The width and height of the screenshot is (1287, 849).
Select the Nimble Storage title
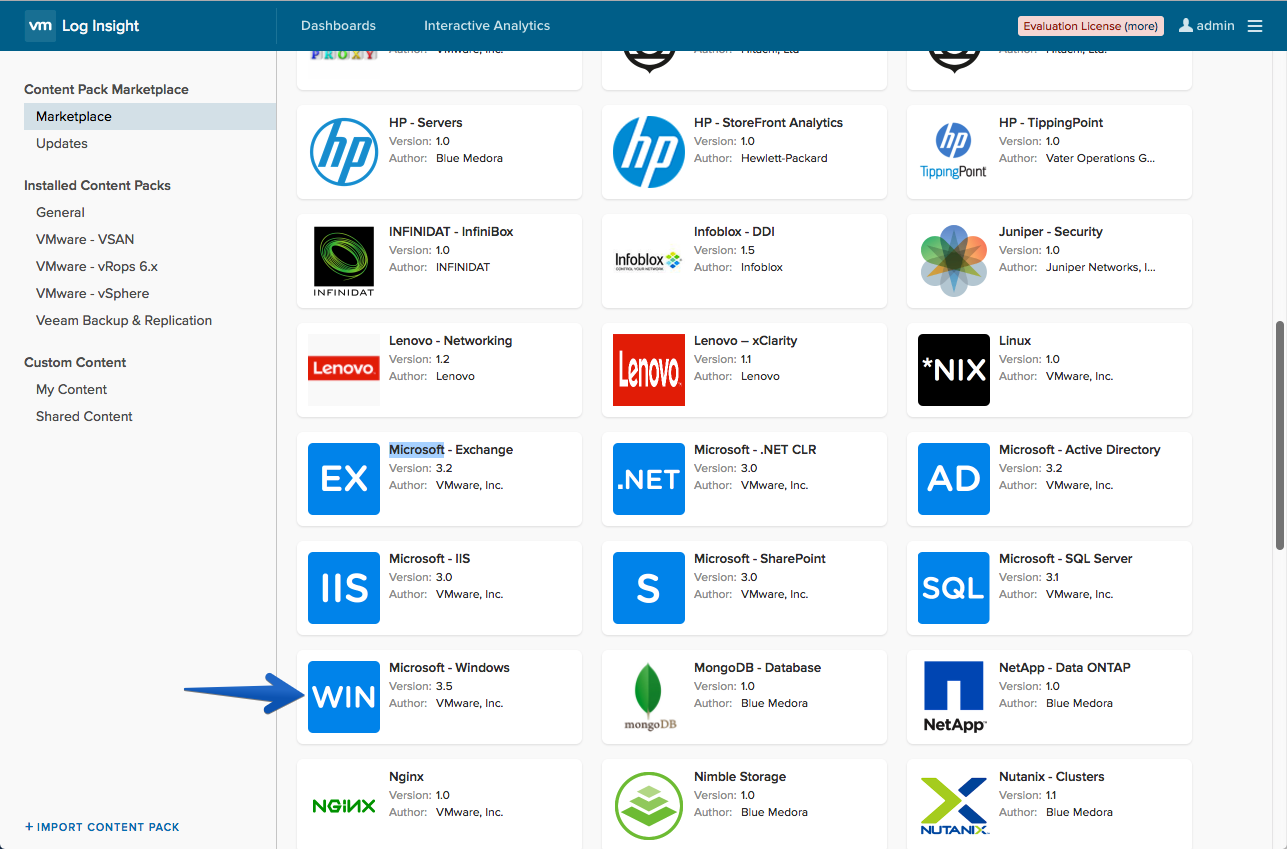[x=740, y=777]
